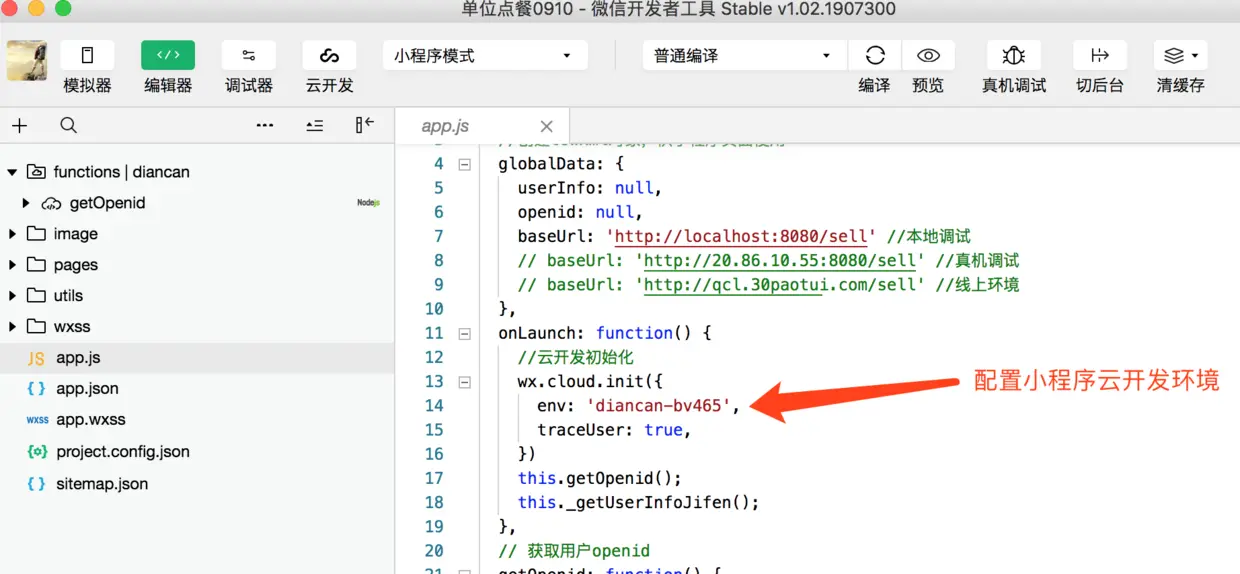
Task: Open the more options ellipsis in file panel
Action: 265,126
